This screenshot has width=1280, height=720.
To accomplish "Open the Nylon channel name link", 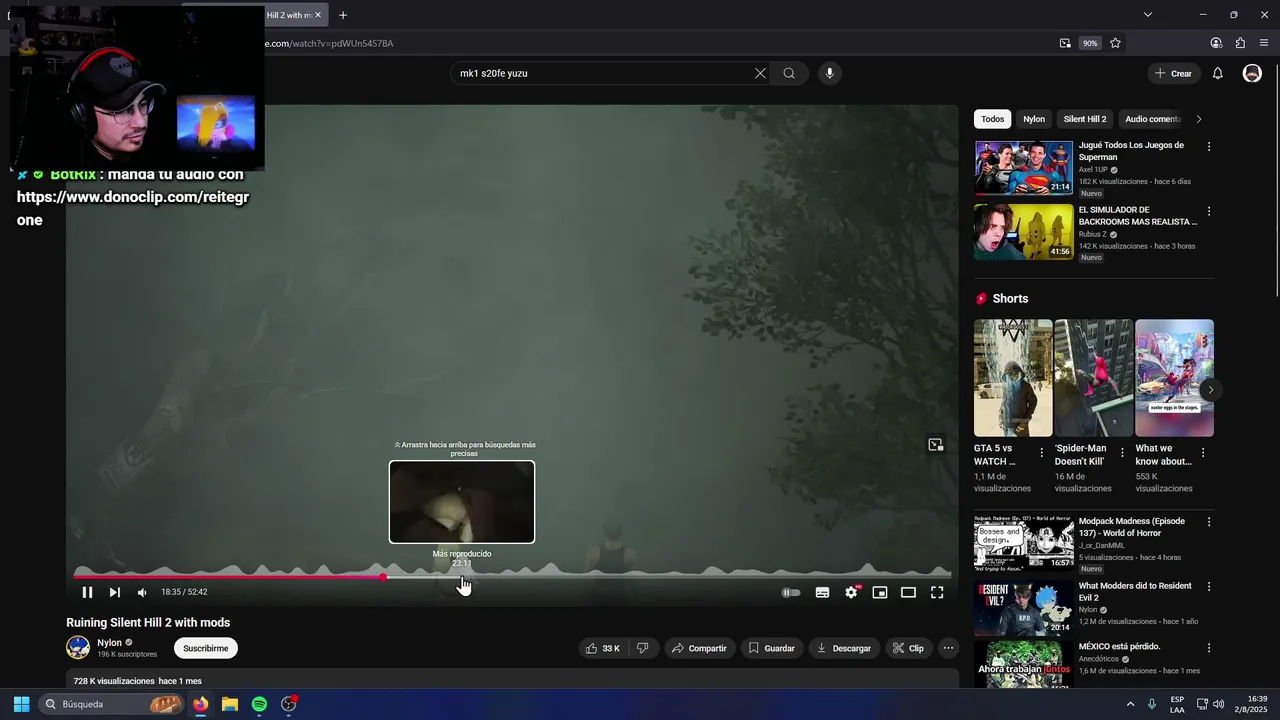I will click(109, 643).
